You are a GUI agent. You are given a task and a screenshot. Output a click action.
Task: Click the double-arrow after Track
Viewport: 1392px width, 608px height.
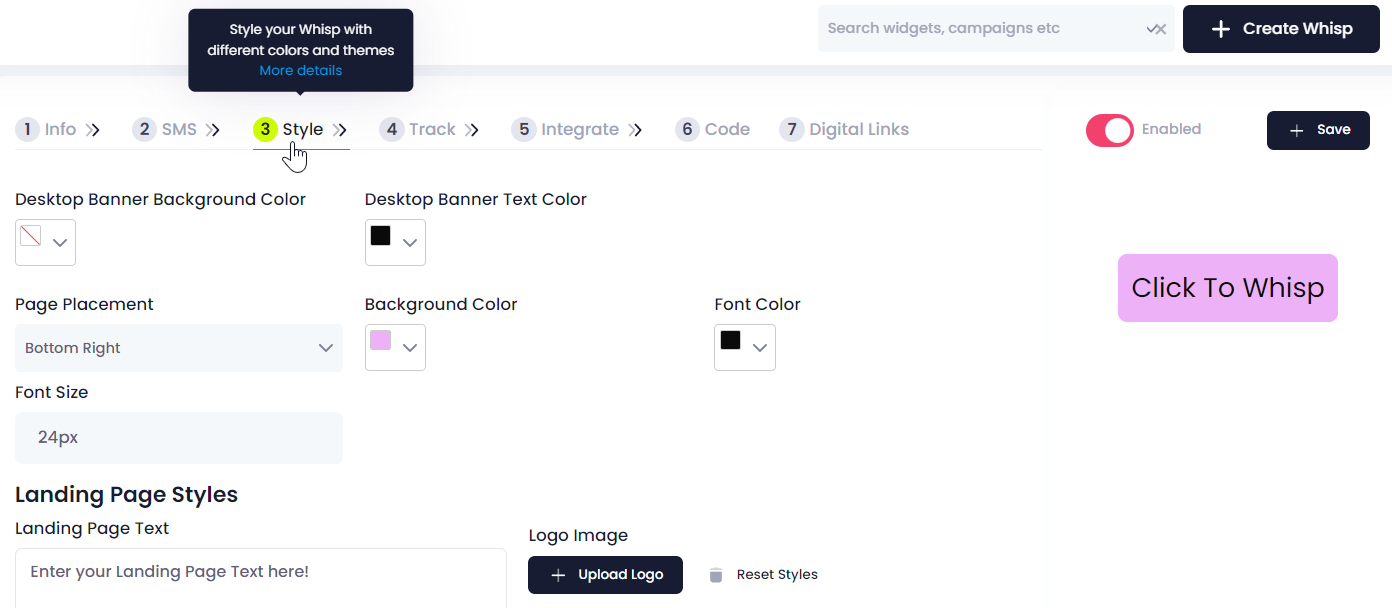point(471,130)
